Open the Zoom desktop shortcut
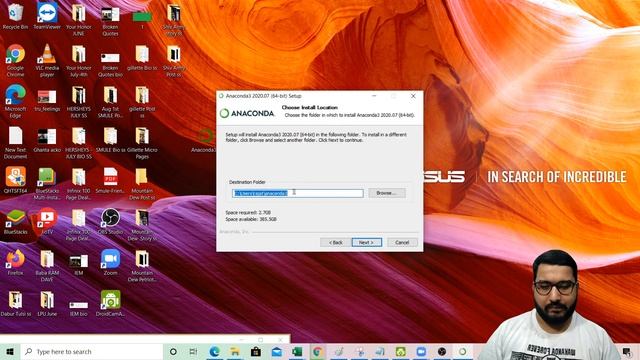 tap(110, 262)
